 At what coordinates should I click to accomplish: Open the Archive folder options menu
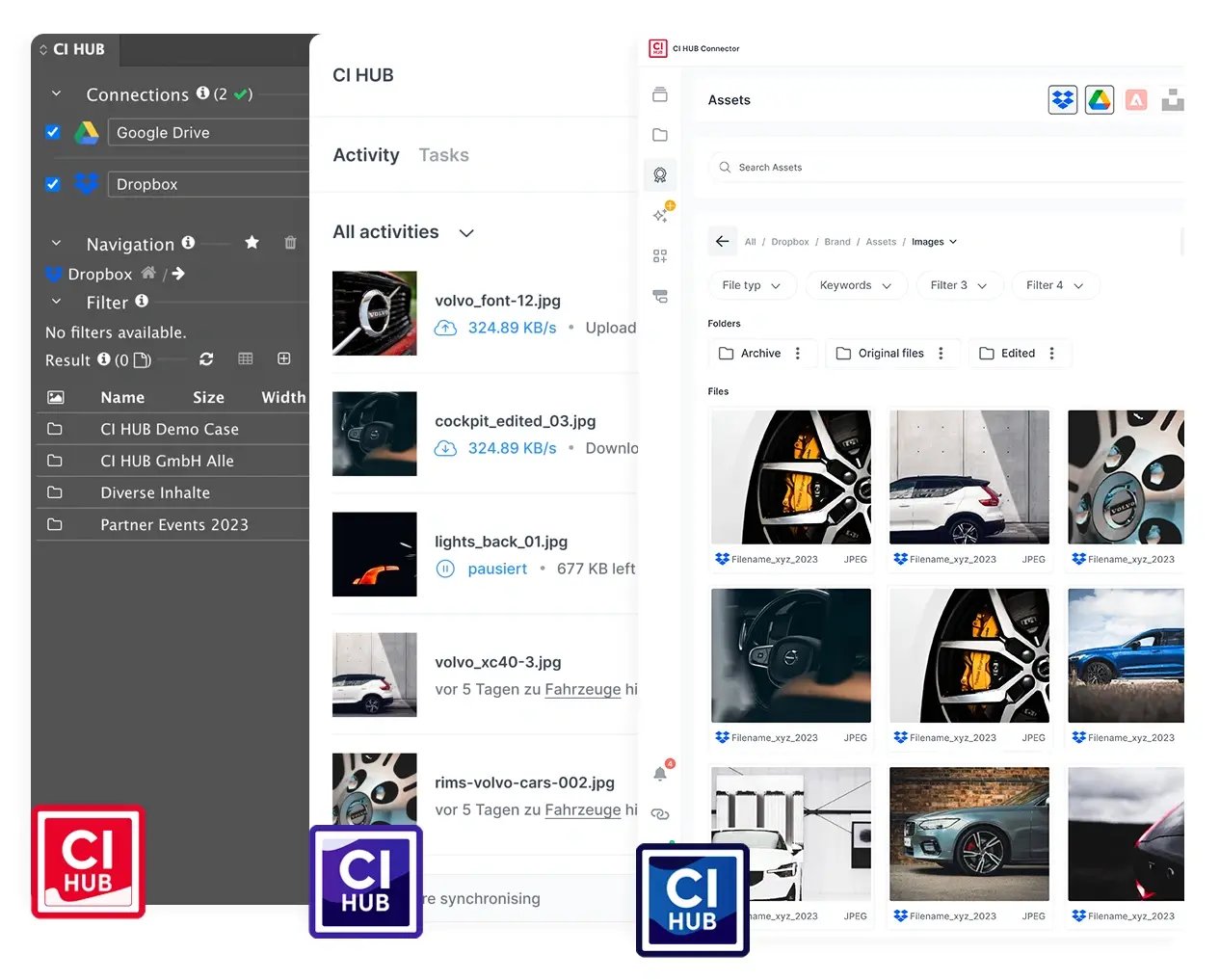click(798, 354)
